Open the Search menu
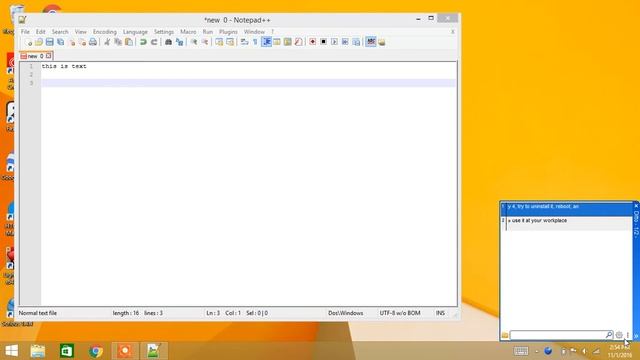This screenshot has width=640, height=360. pyautogui.click(x=60, y=32)
